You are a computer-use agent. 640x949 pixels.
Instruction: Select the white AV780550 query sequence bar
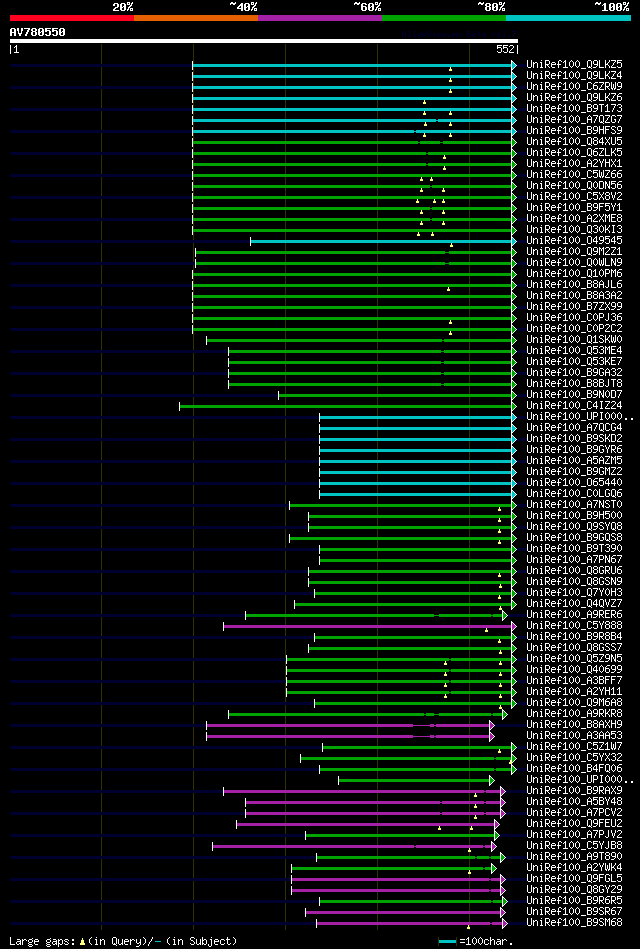point(264,41)
